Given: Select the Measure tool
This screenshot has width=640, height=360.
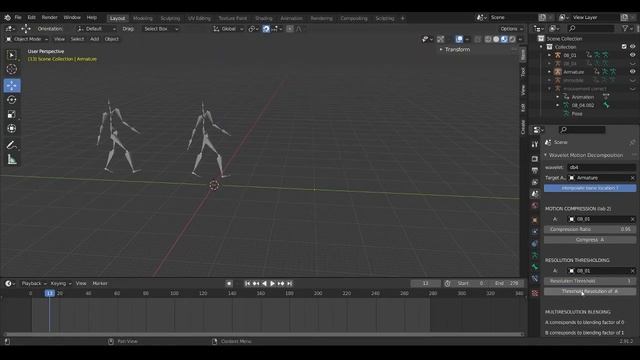Looking at the screenshot, I should [12, 160].
